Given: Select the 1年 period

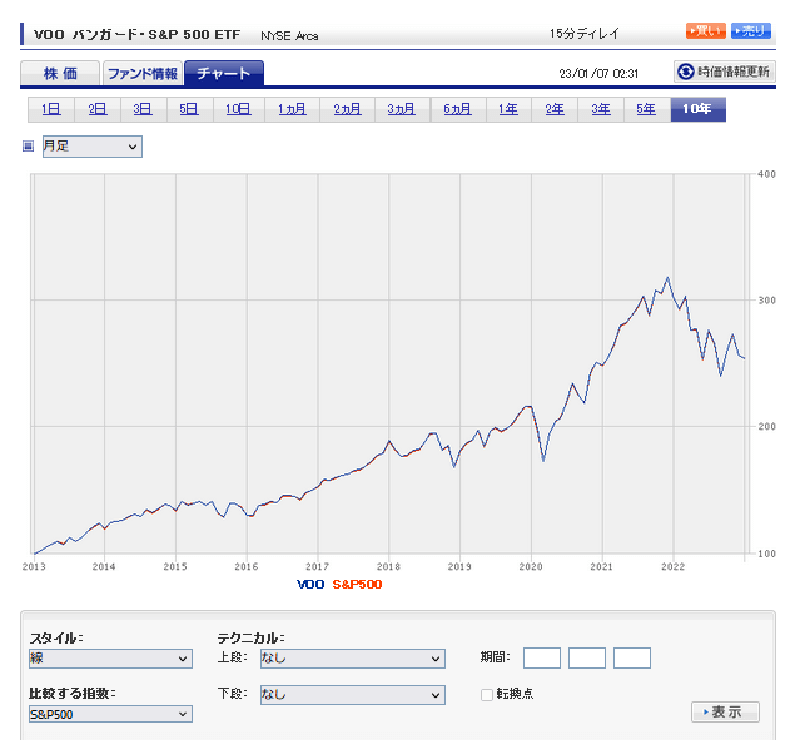Looking at the screenshot, I should [508, 109].
